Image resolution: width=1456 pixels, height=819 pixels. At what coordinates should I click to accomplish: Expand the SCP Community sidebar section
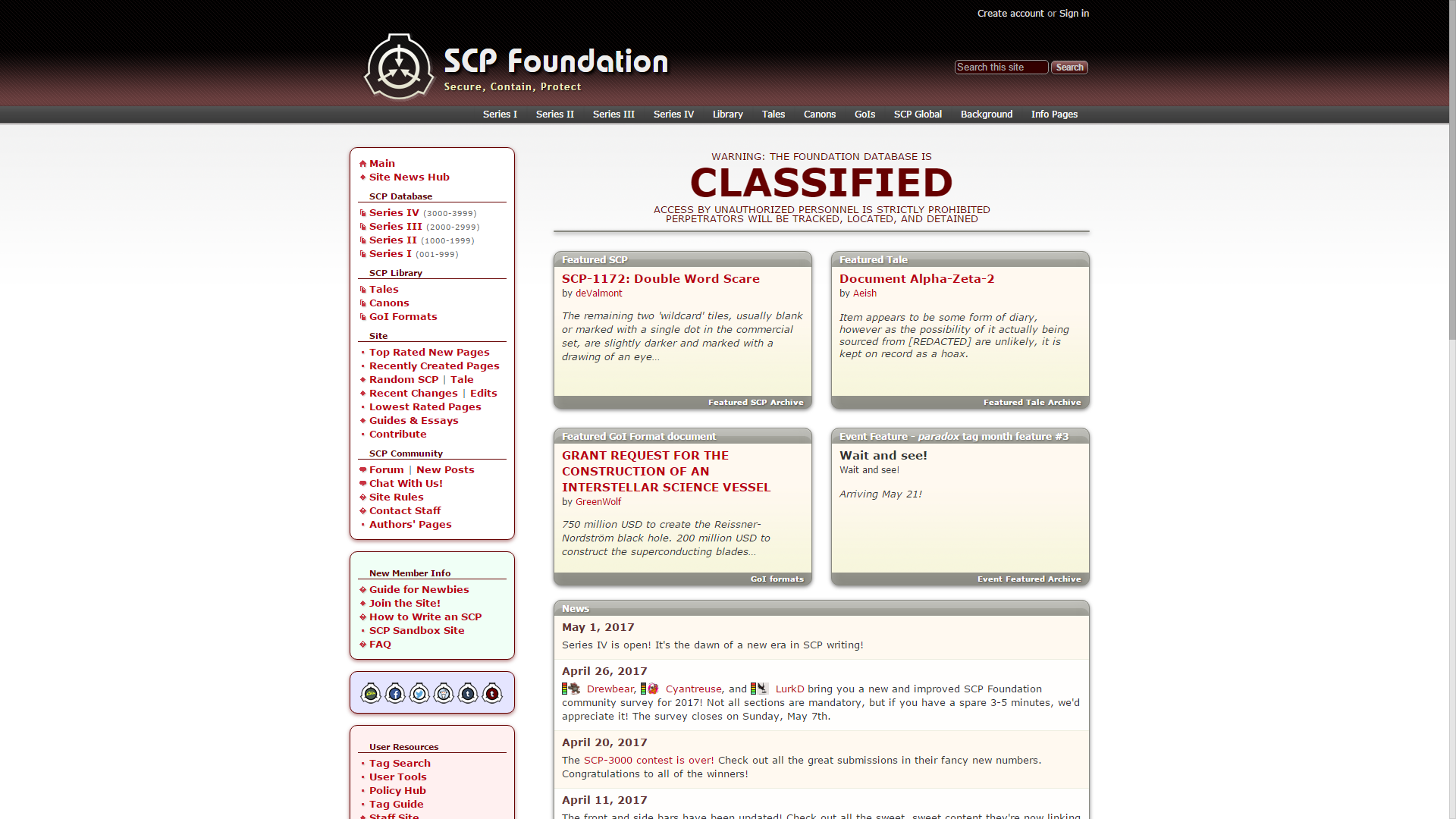(x=405, y=453)
